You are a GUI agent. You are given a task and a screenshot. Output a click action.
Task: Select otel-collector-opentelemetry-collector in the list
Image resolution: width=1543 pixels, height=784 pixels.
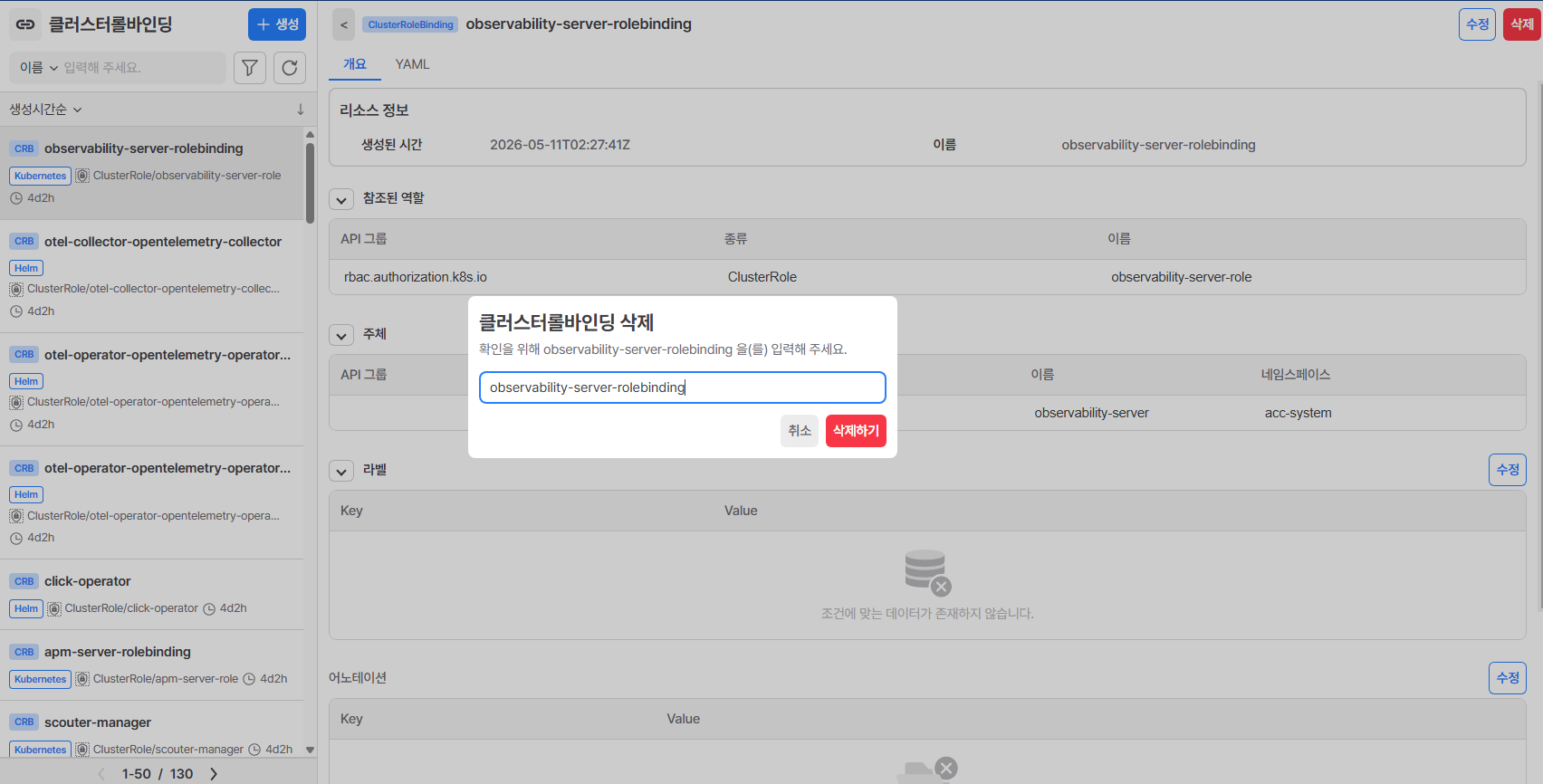[152, 276]
